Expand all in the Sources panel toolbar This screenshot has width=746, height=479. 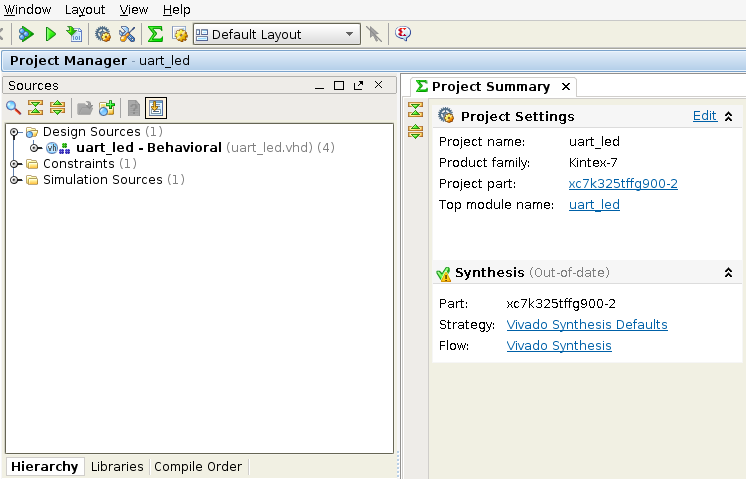click(58, 108)
